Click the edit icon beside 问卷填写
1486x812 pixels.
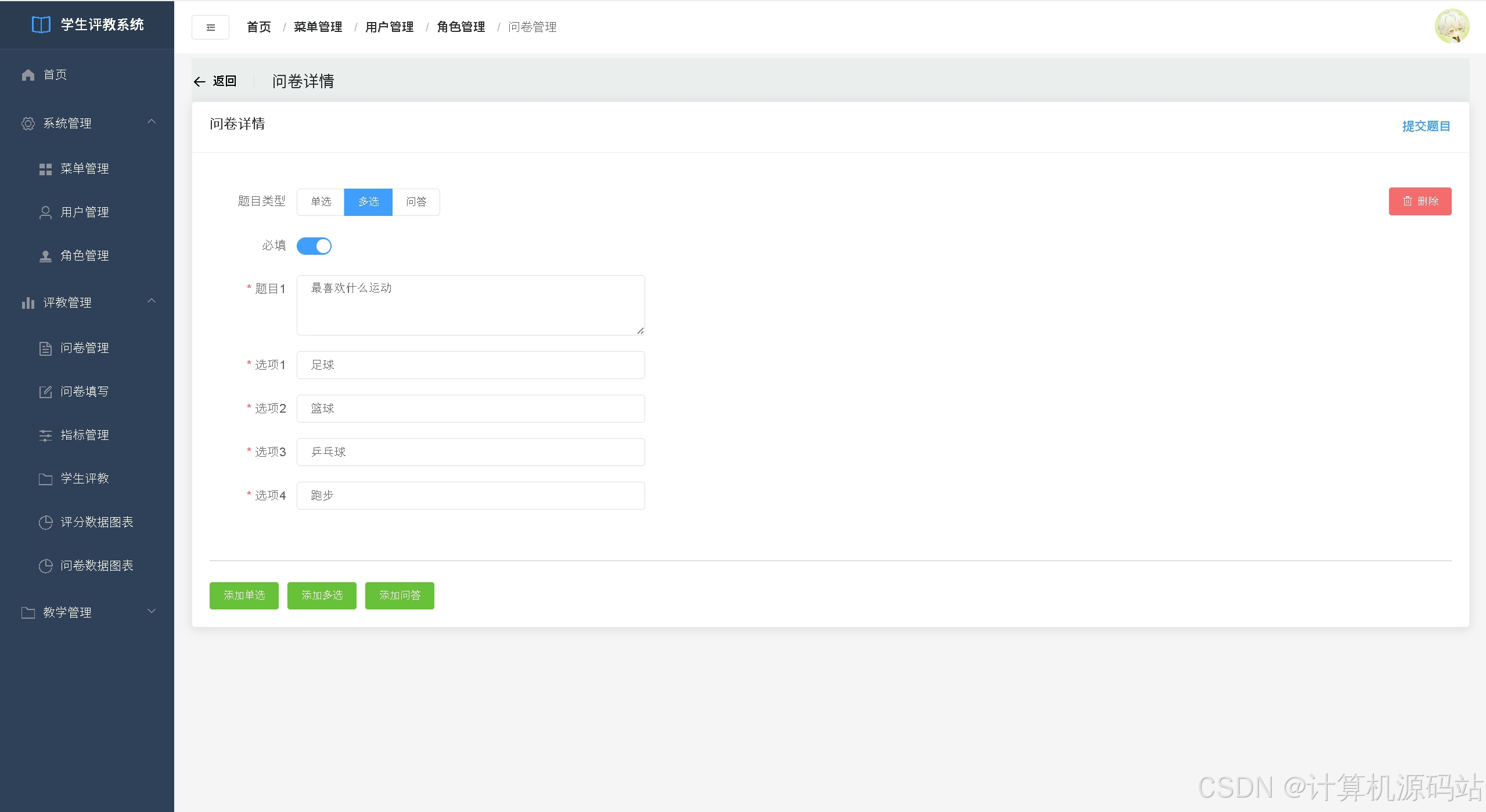click(x=45, y=392)
